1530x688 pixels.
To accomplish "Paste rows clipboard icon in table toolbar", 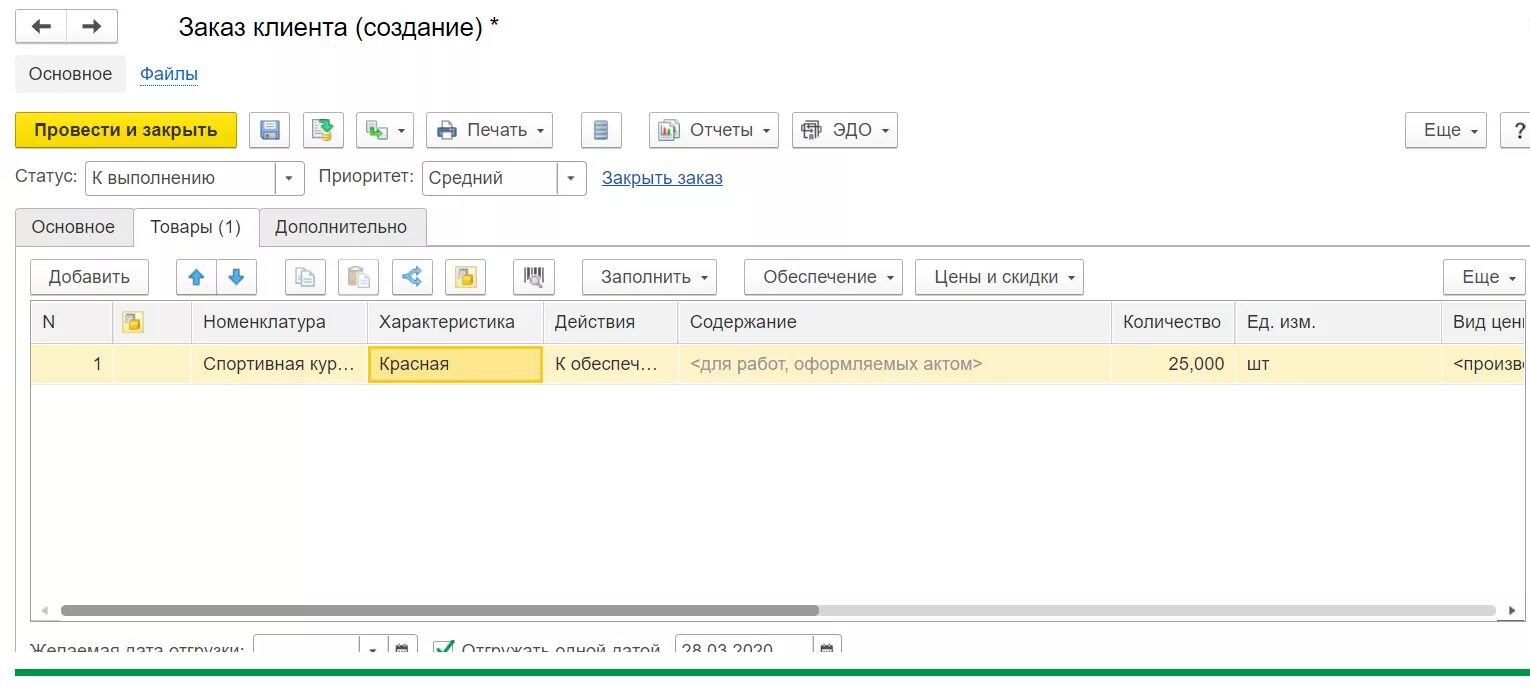I will click(358, 277).
